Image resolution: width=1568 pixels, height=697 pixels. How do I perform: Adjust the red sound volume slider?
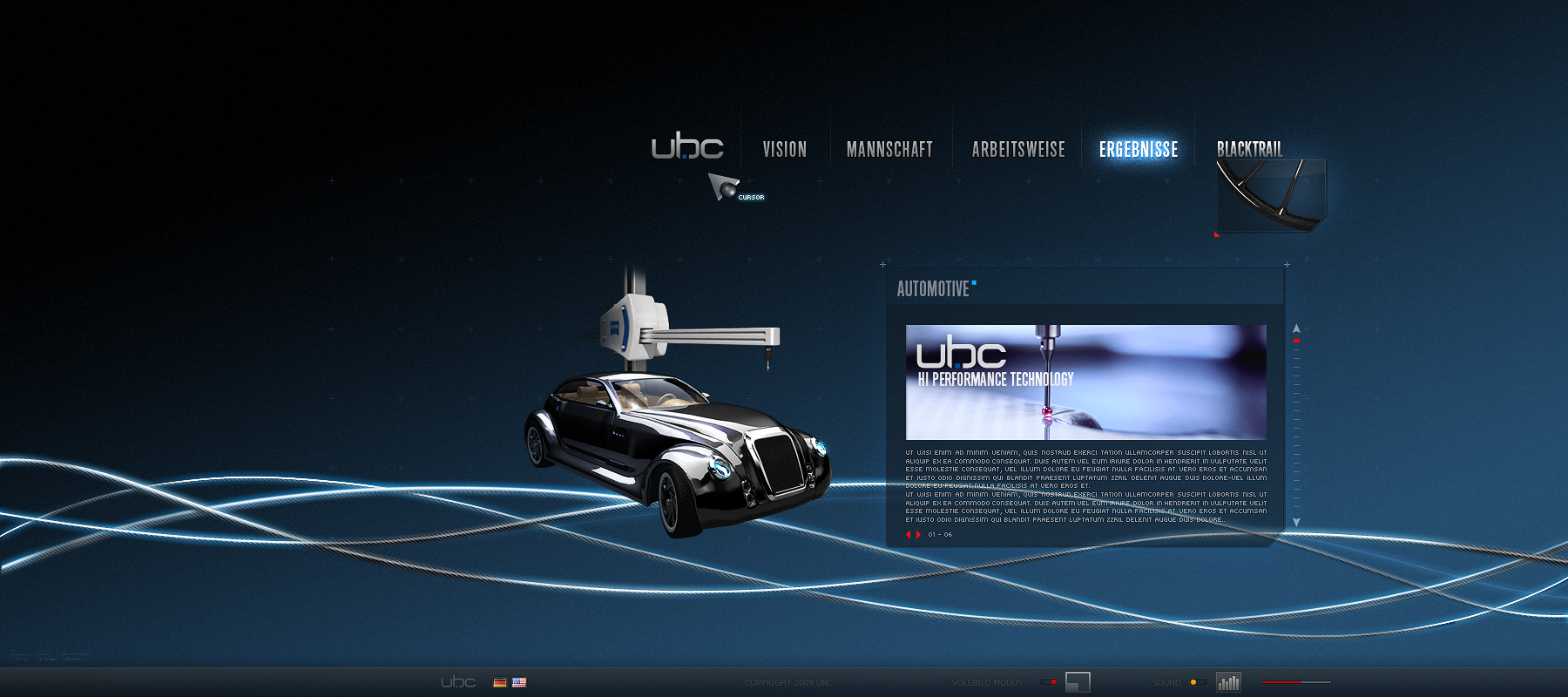pos(1296,682)
